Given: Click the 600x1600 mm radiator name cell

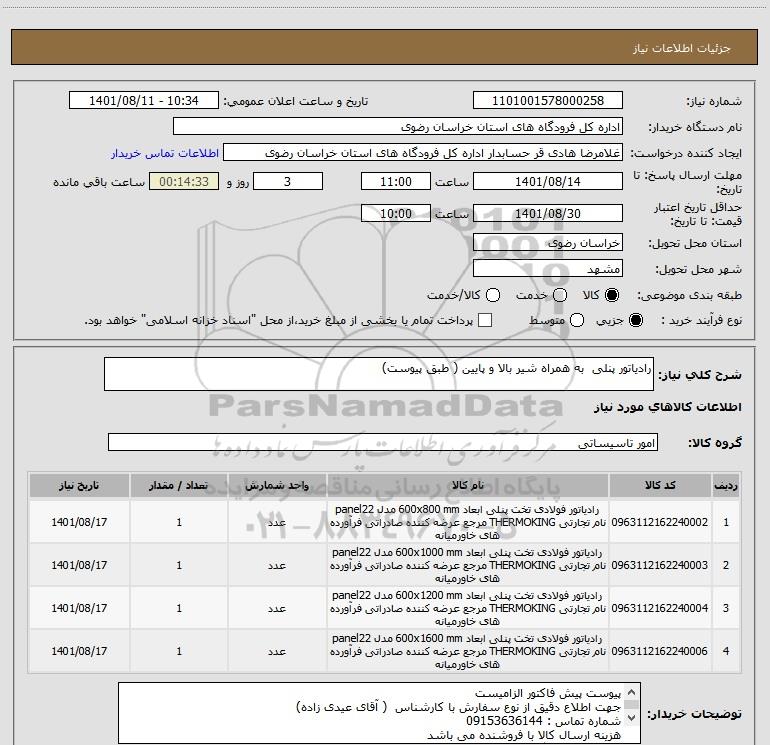Looking at the screenshot, I should tap(468, 651).
